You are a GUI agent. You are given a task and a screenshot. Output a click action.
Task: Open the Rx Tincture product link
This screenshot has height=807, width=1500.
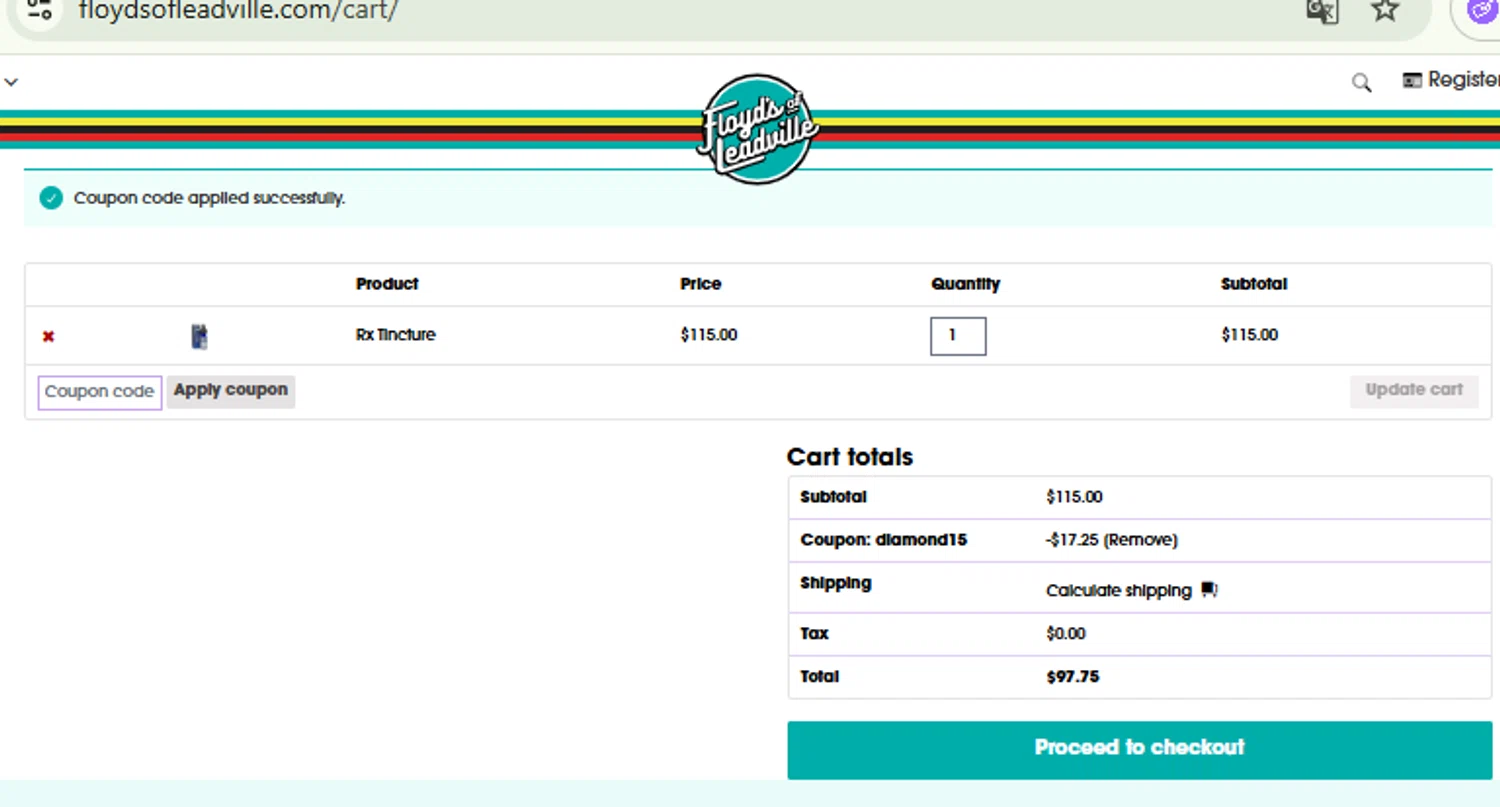pyautogui.click(x=396, y=335)
